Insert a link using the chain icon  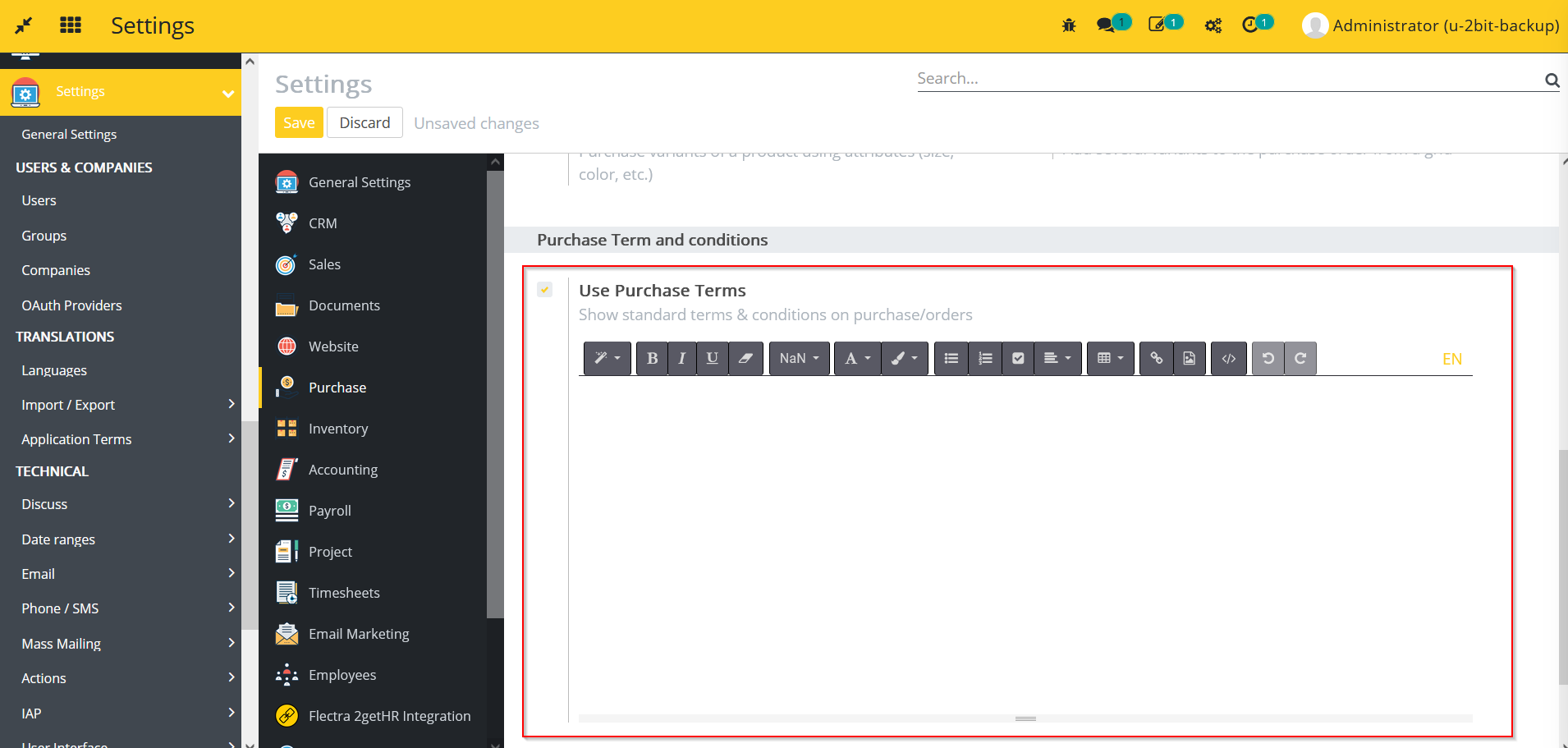(1157, 358)
